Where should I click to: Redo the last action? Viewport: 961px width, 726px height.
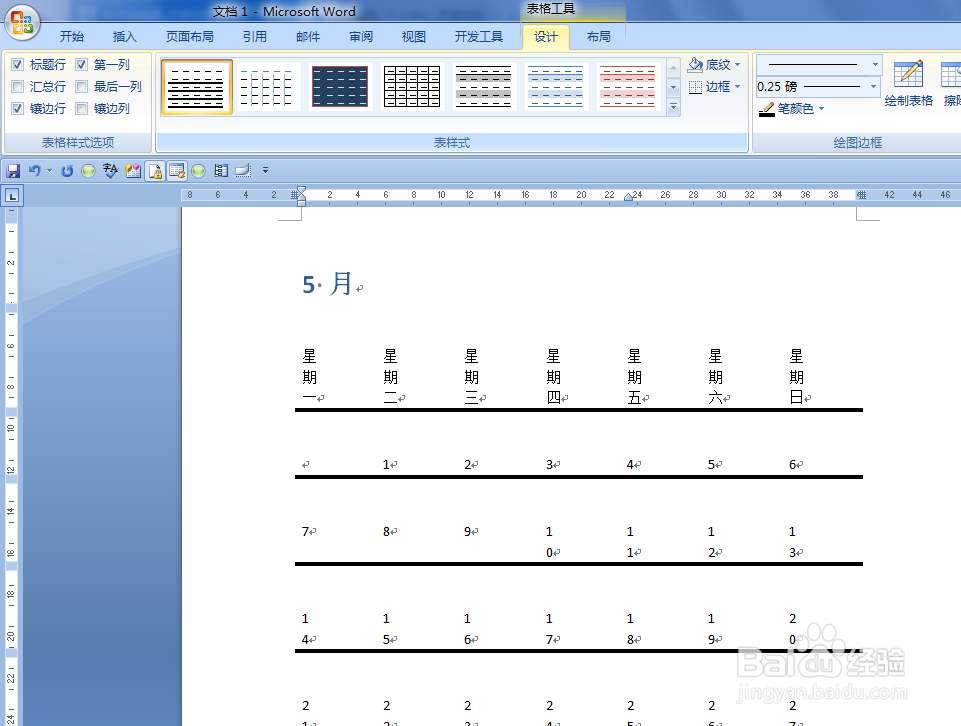point(67,171)
